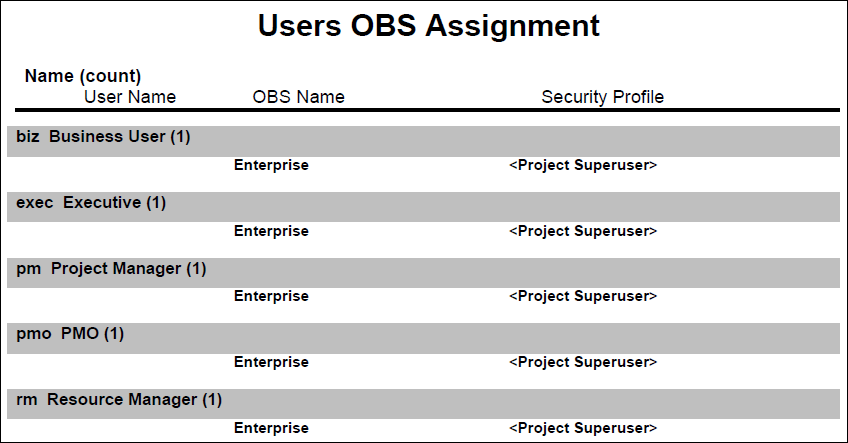Click Enterprise under Project Manager
848x443 pixels.
point(271,296)
